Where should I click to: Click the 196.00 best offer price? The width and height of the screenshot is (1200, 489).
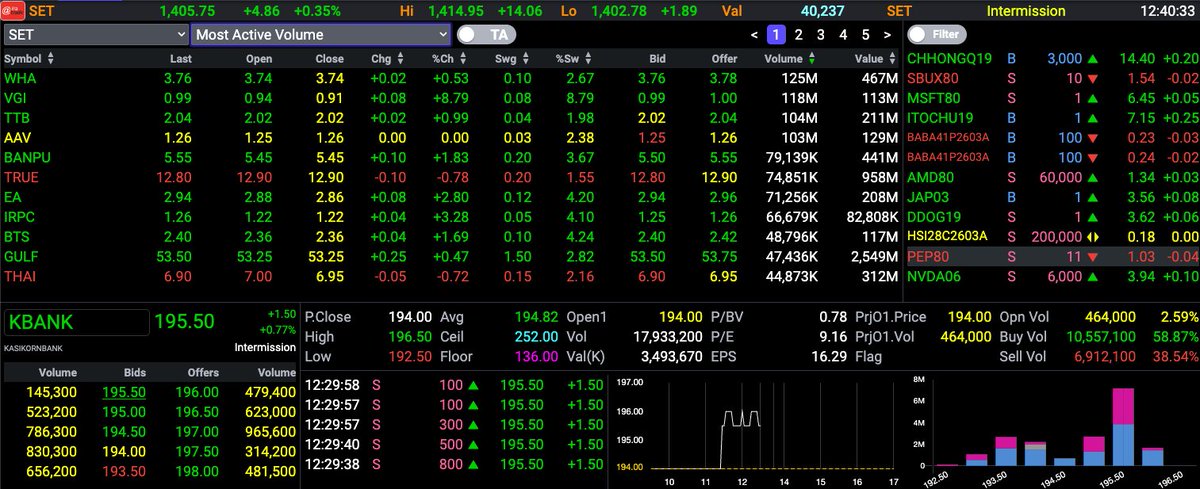tap(197, 393)
